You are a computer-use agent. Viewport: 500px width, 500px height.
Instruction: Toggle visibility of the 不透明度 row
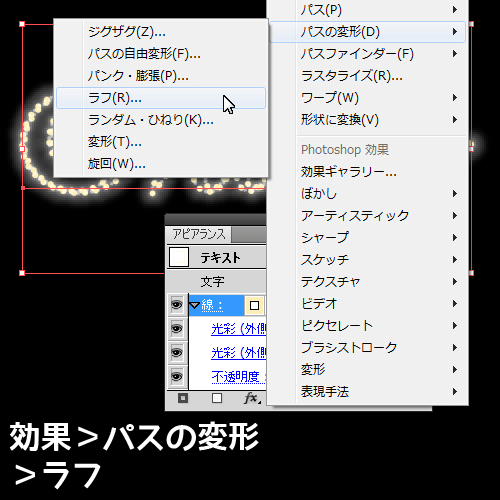point(177,376)
